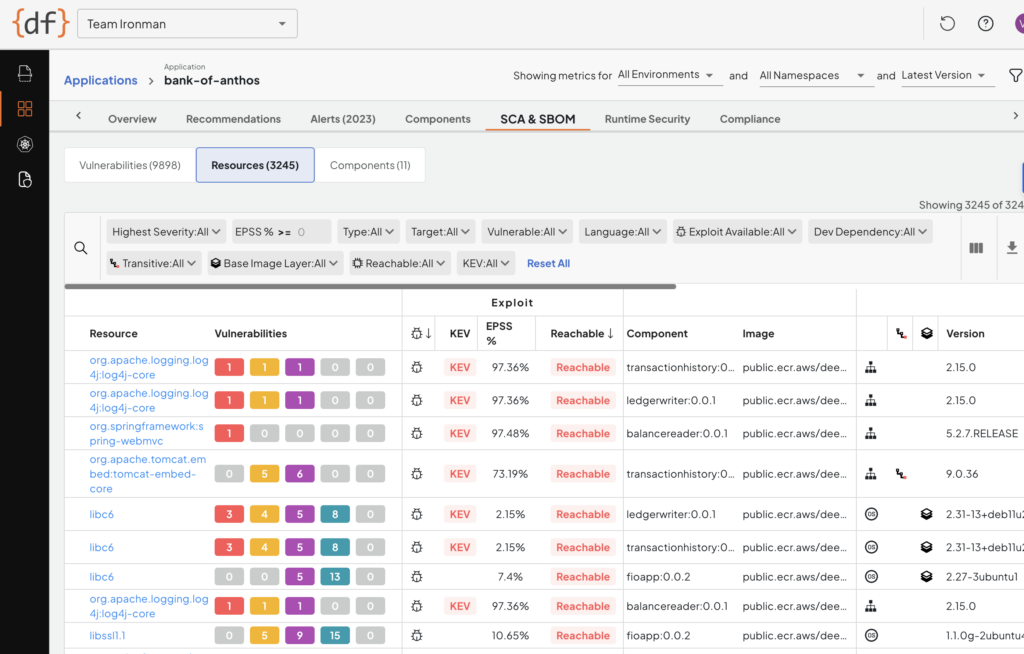Switch to the Recommendations tab
Viewport: 1024px width, 654px height.
coord(233,119)
